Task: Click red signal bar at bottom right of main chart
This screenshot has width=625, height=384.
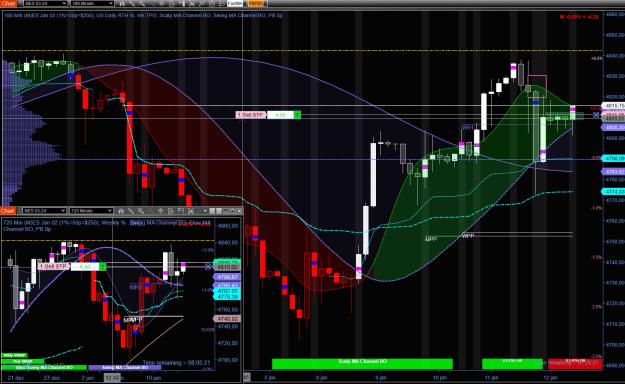Action: (x=575, y=363)
